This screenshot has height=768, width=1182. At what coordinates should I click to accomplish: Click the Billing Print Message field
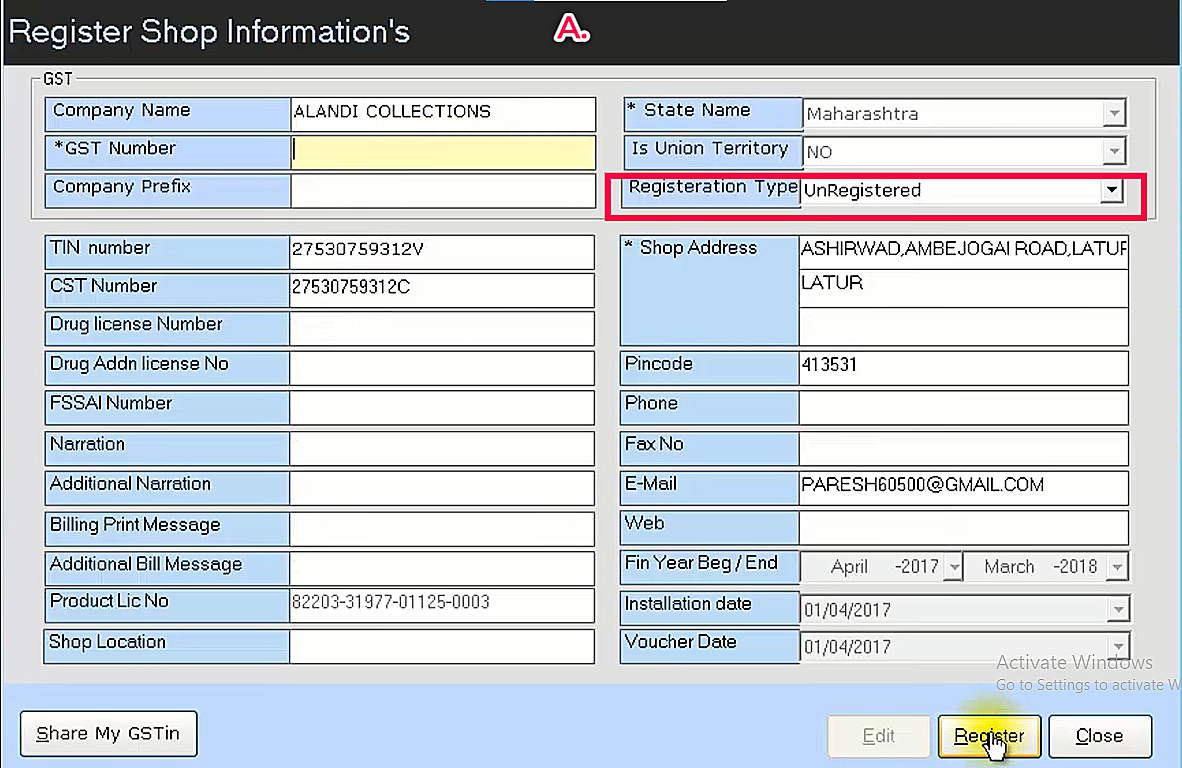click(x=442, y=529)
